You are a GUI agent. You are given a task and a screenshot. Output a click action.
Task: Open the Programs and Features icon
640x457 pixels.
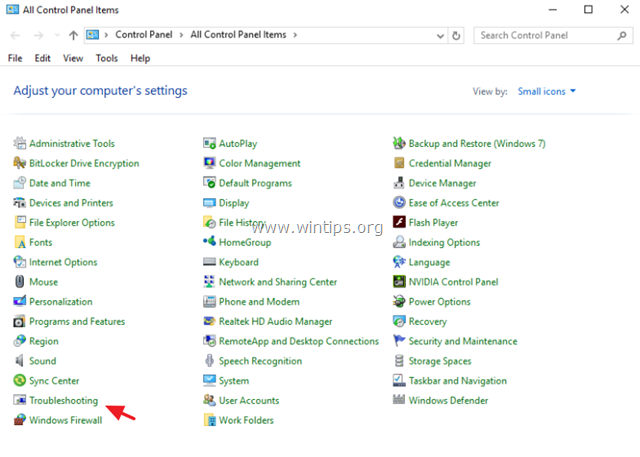click(20, 321)
